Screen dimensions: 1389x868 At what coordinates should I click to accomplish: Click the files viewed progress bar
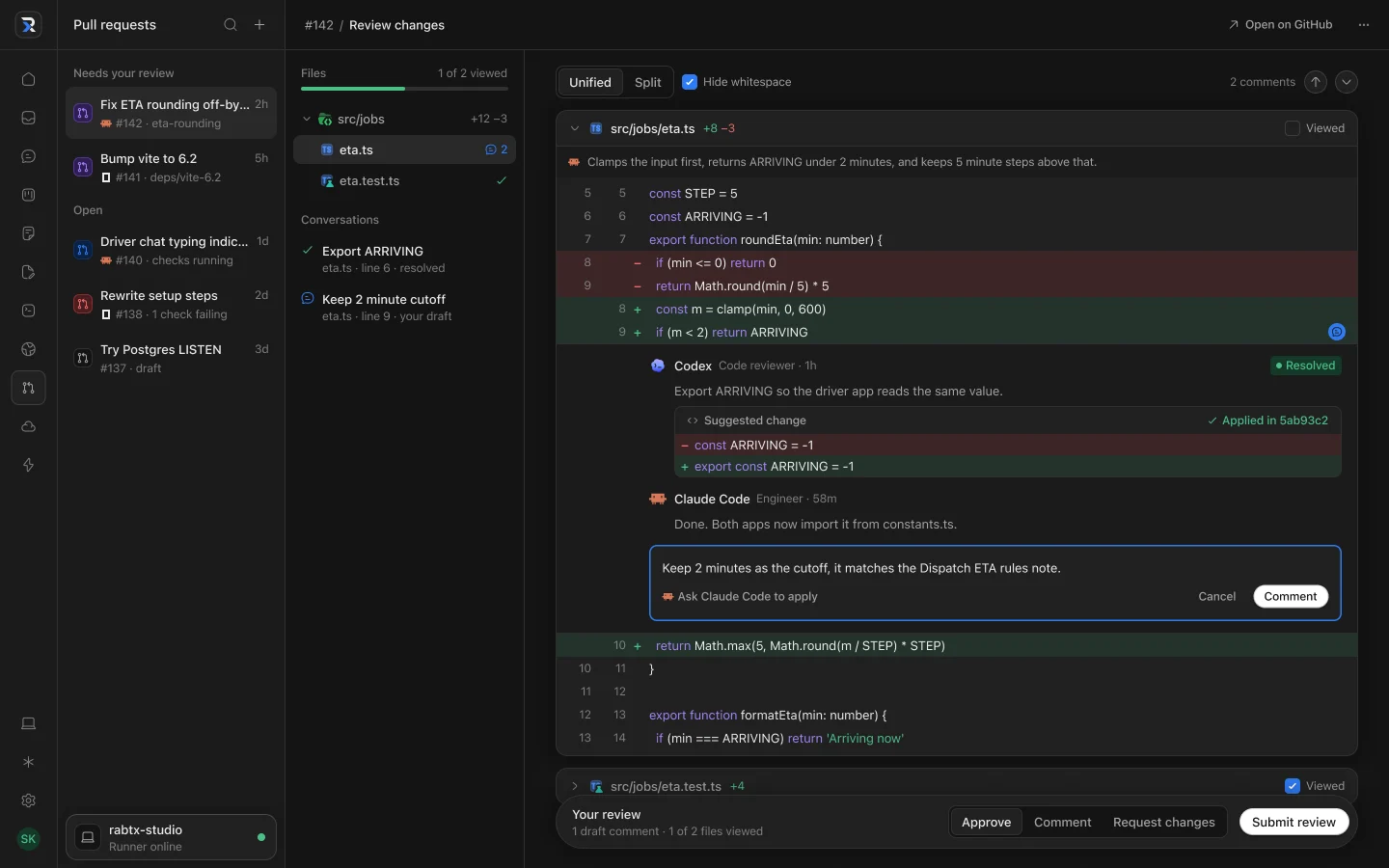pyautogui.click(x=404, y=89)
